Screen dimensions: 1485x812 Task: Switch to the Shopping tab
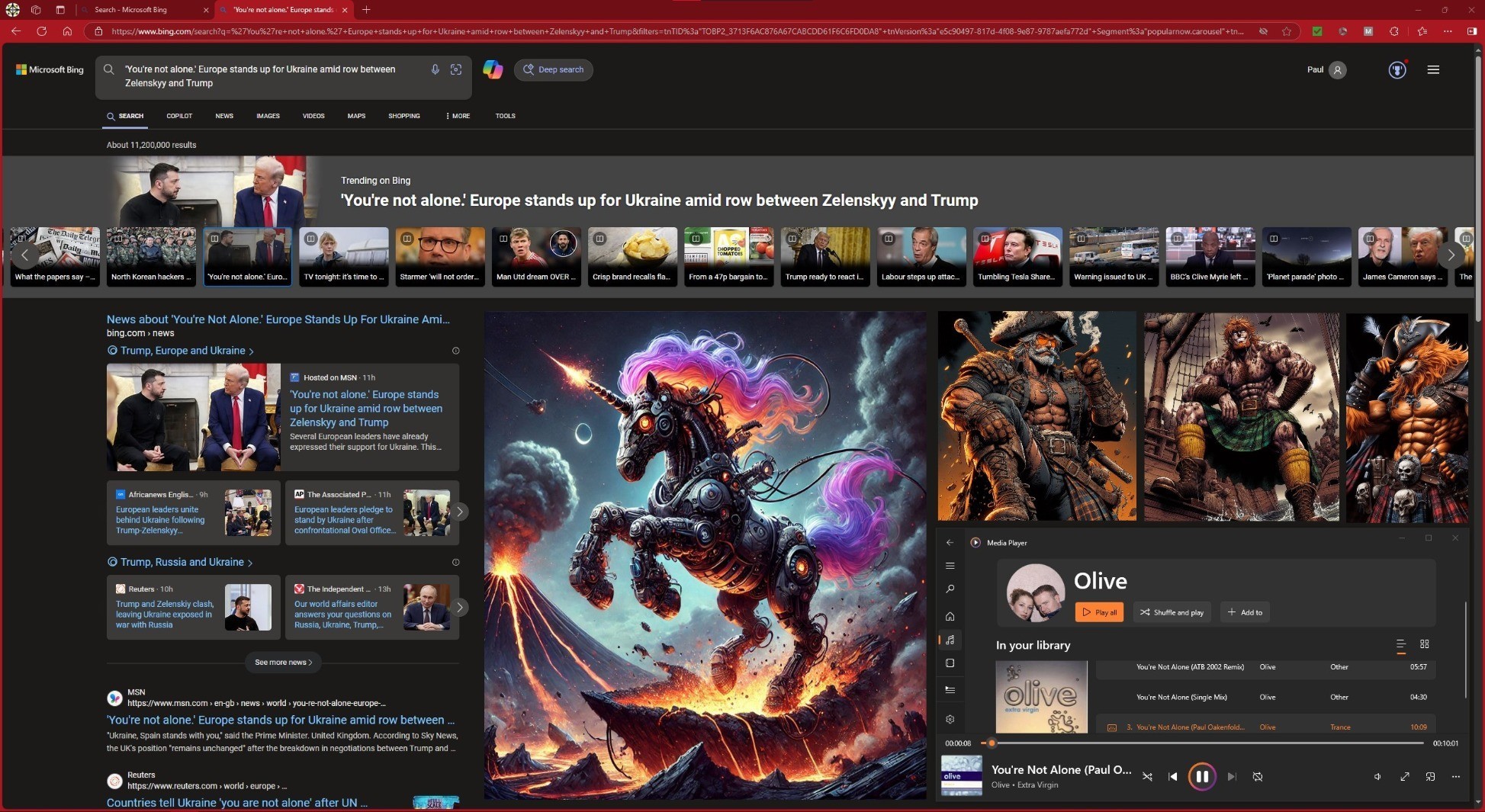pyautogui.click(x=404, y=116)
